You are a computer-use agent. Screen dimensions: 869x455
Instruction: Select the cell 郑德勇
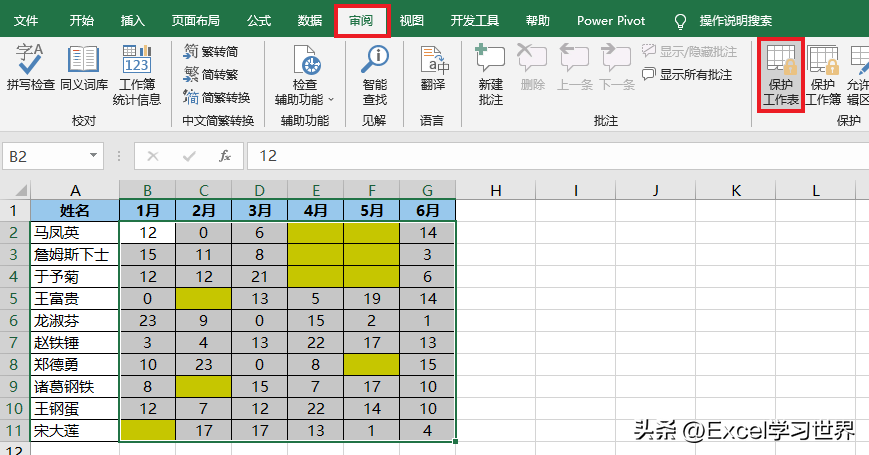click(x=75, y=365)
